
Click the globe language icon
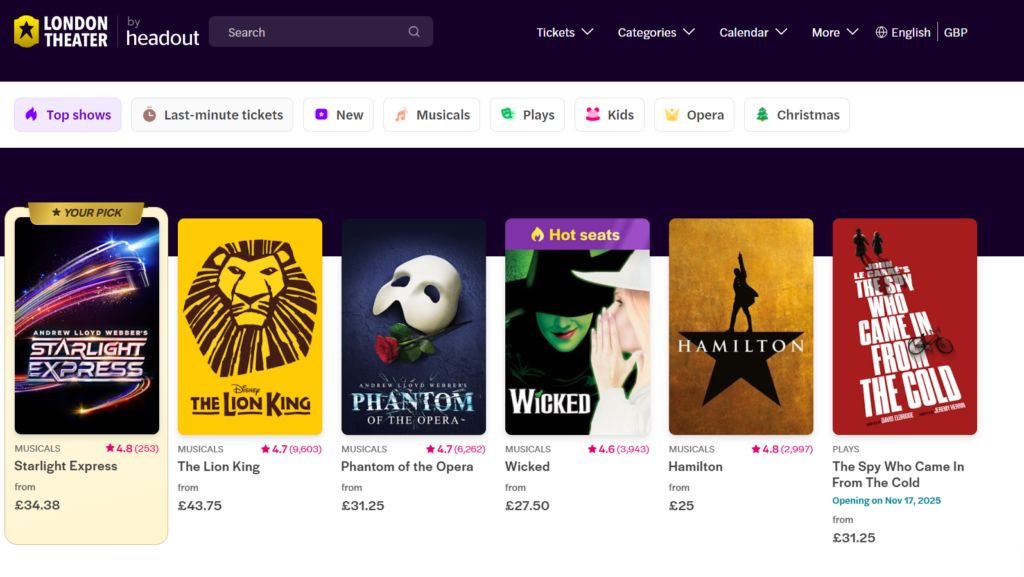pyautogui.click(x=881, y=33)
